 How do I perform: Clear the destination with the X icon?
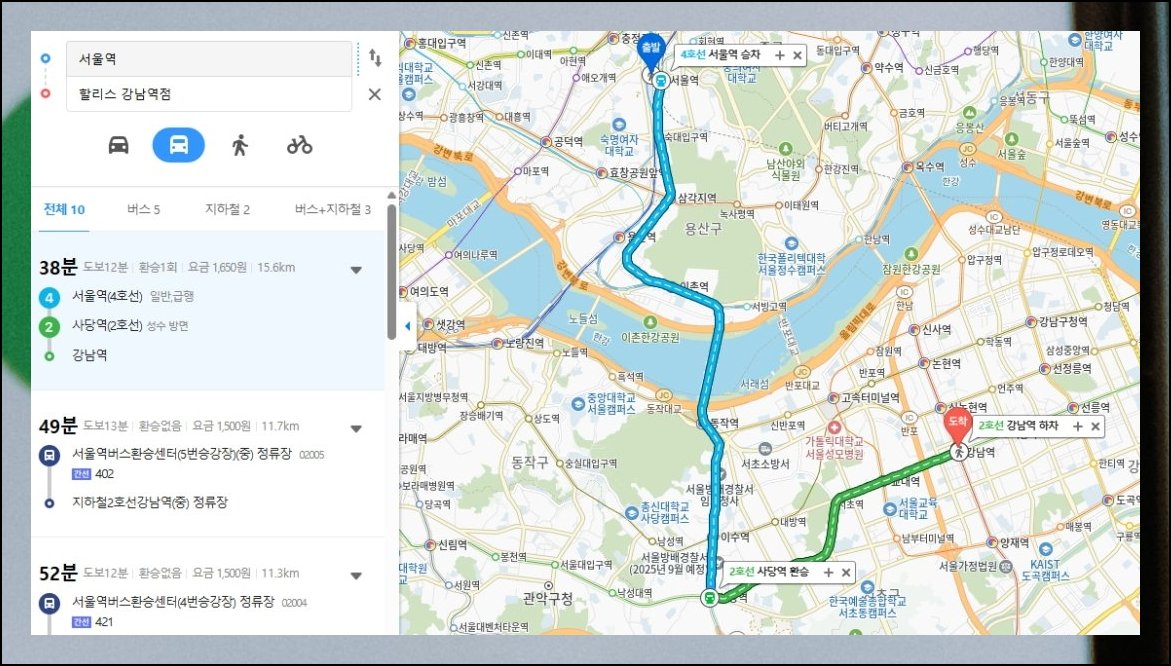(375, 94)
